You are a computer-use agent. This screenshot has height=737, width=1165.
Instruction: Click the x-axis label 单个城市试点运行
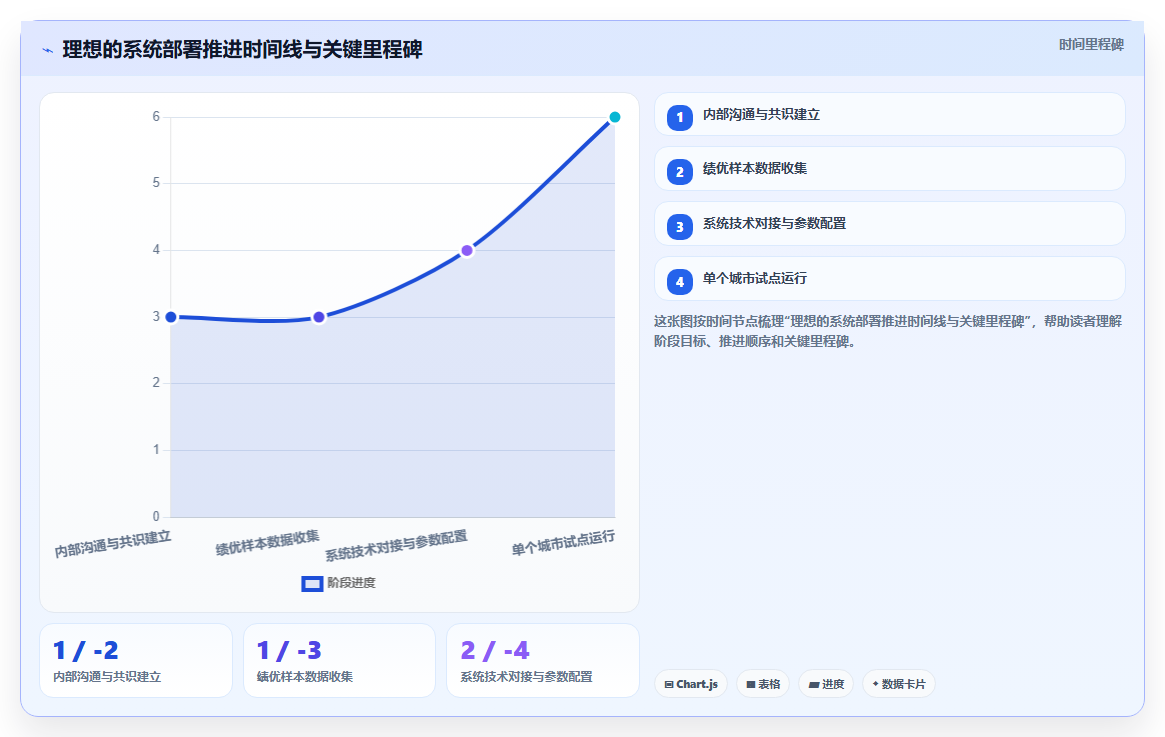pos(563,543)
